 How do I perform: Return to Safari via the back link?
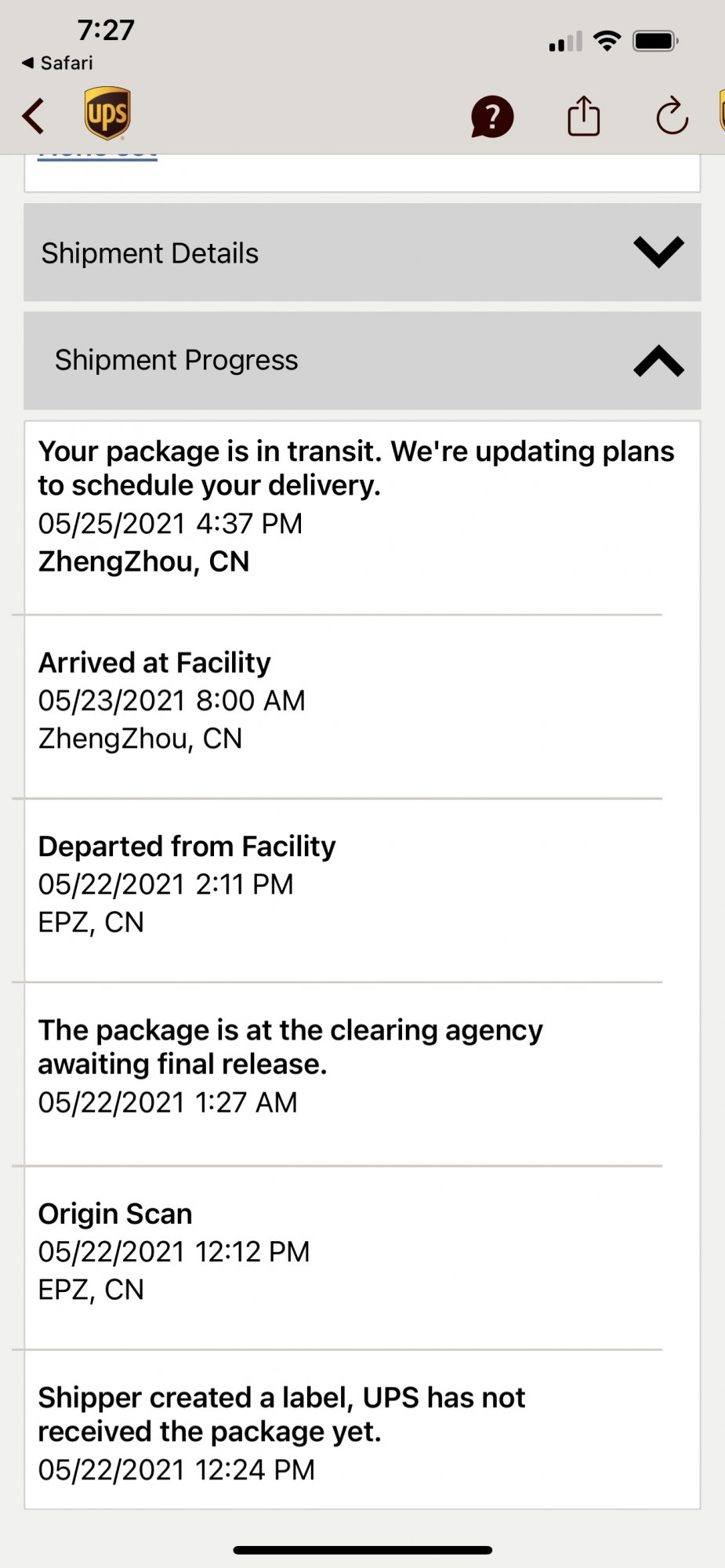click(x=57, y=63)
